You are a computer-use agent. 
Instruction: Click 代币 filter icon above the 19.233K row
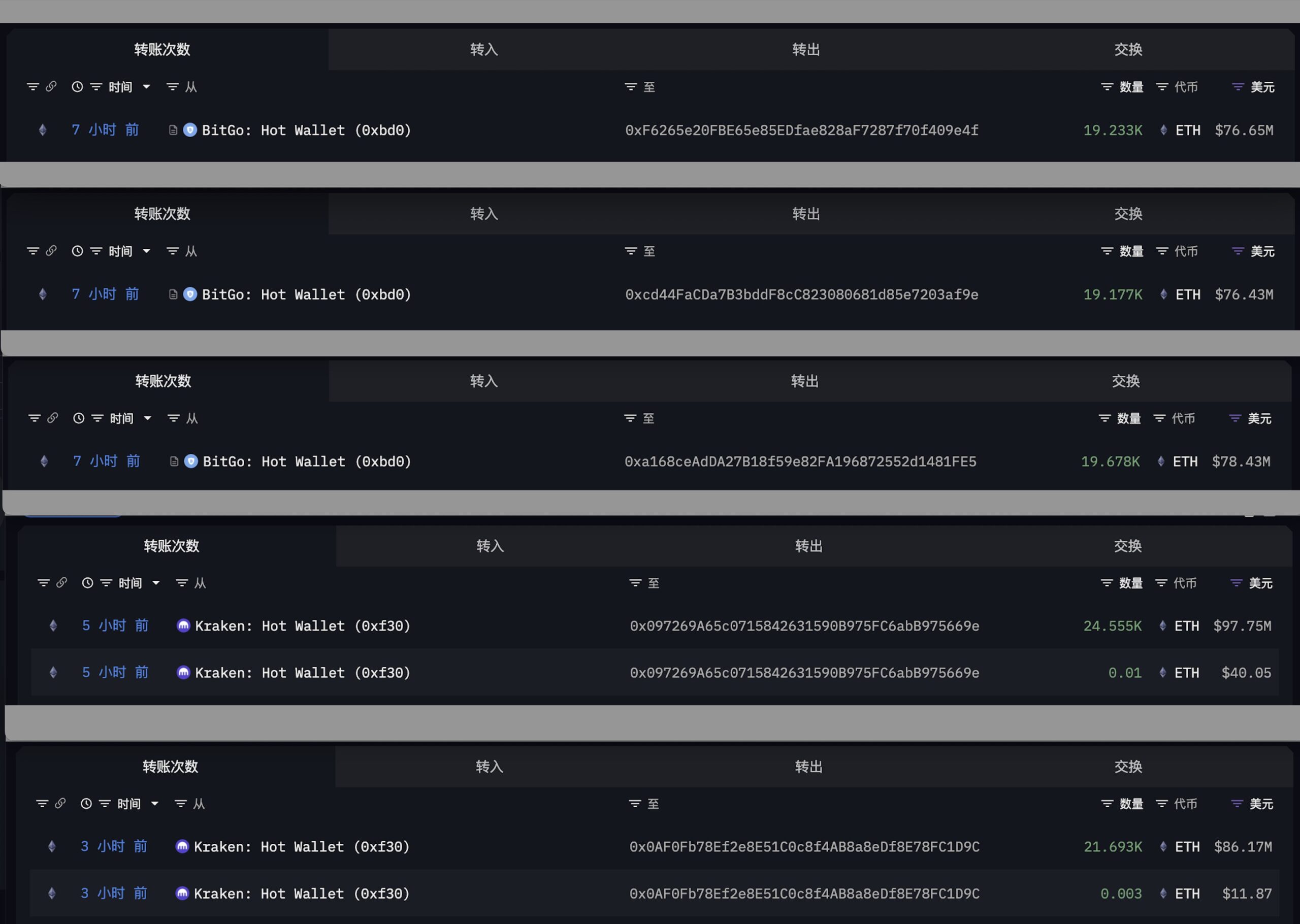(x=1162, y=87)
